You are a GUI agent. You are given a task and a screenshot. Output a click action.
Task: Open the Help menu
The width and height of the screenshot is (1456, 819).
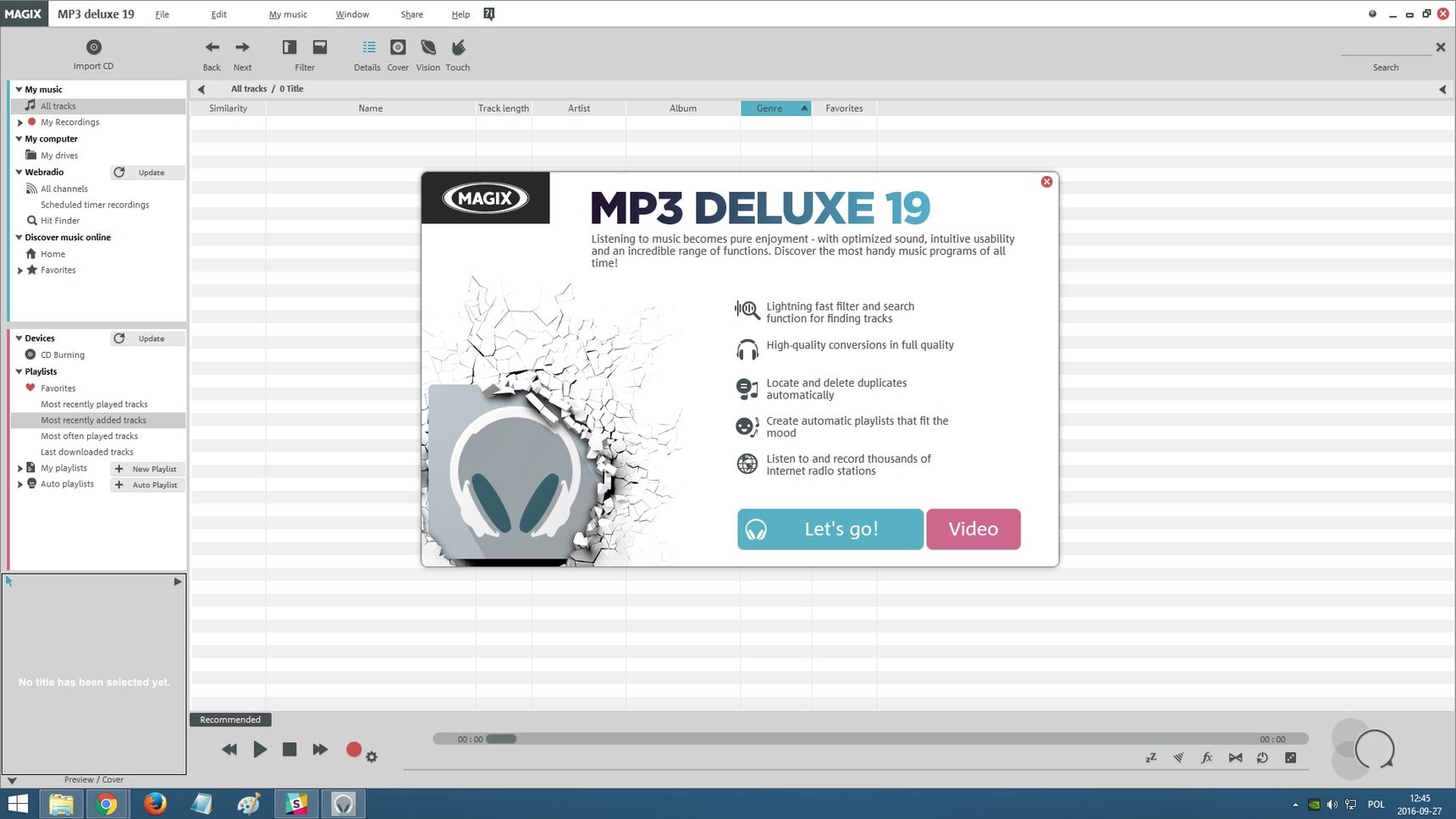[461, 14]
